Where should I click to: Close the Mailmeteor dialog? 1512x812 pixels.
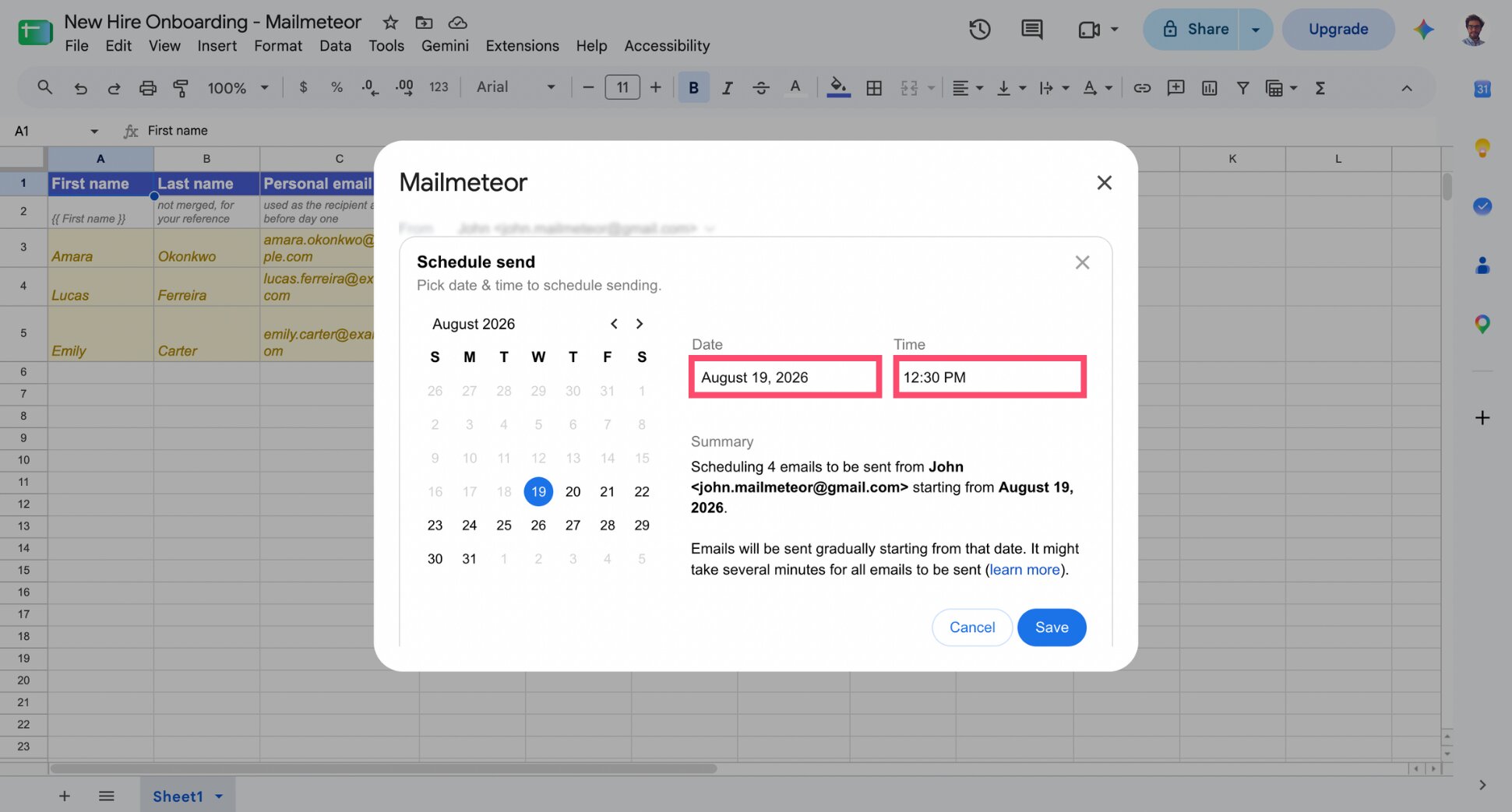point(1104,183)
